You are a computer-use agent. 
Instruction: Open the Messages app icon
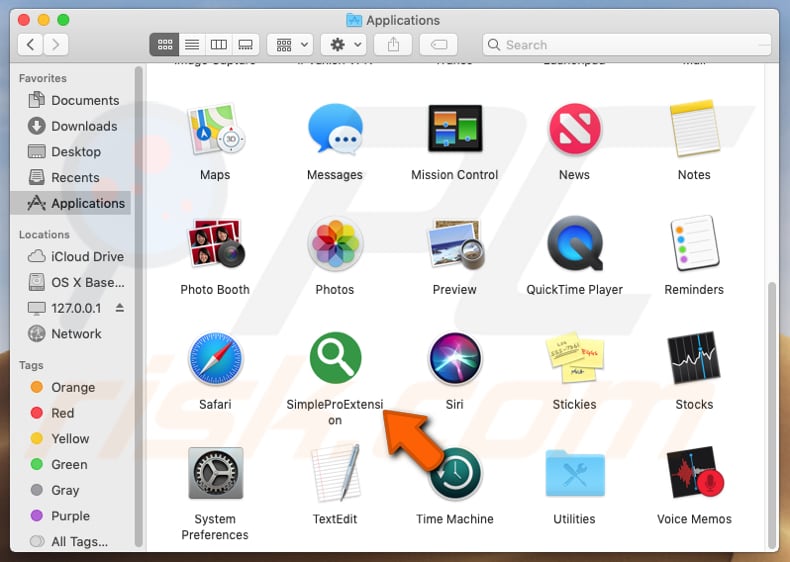[x=335, y=129]
